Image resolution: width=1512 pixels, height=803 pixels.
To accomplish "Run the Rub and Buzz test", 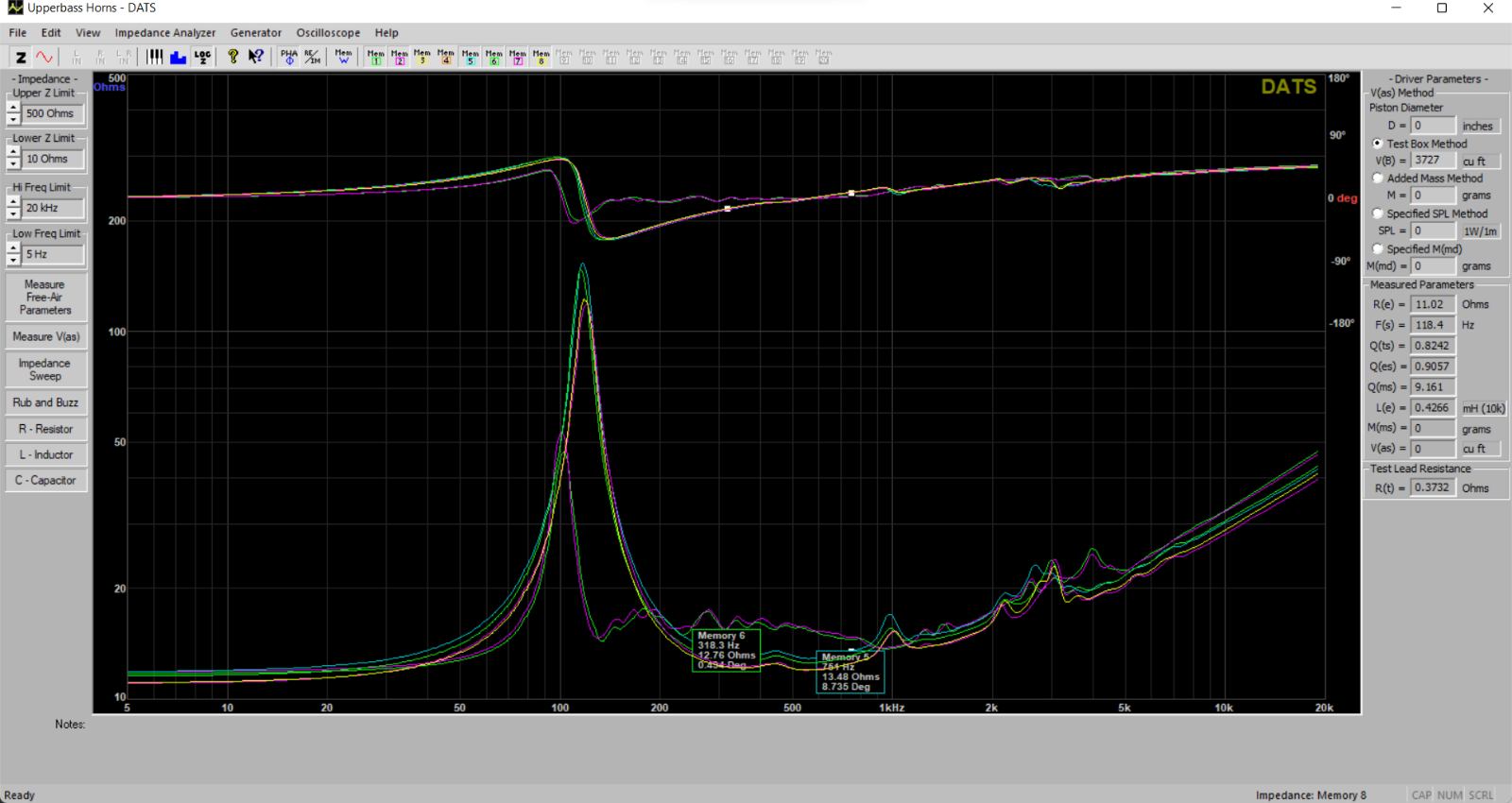I will point(45,402).
